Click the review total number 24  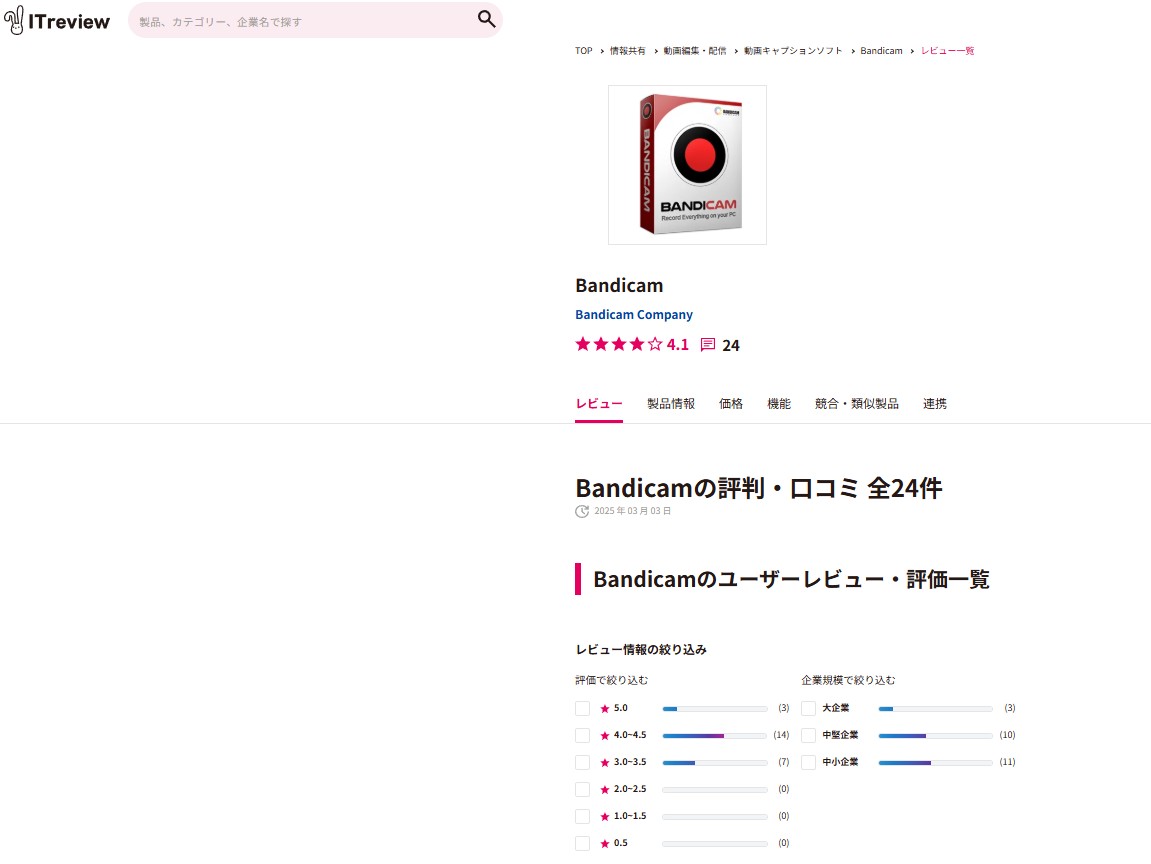[731, 345]
